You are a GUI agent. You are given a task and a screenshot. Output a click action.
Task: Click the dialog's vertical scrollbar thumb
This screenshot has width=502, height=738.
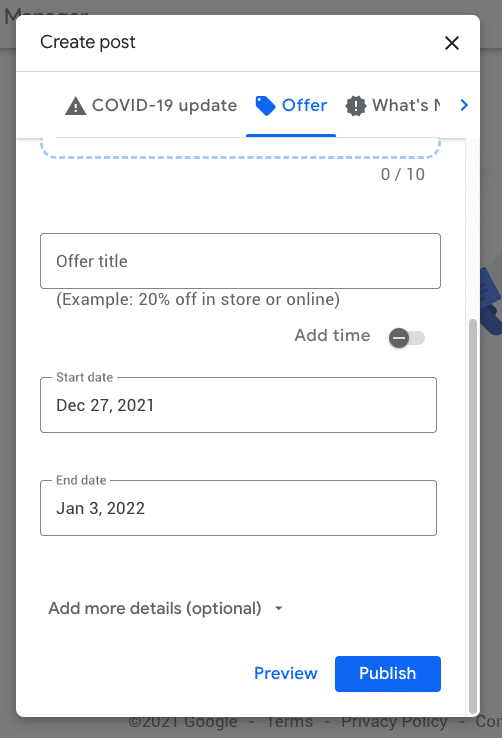tap(473, 516)
